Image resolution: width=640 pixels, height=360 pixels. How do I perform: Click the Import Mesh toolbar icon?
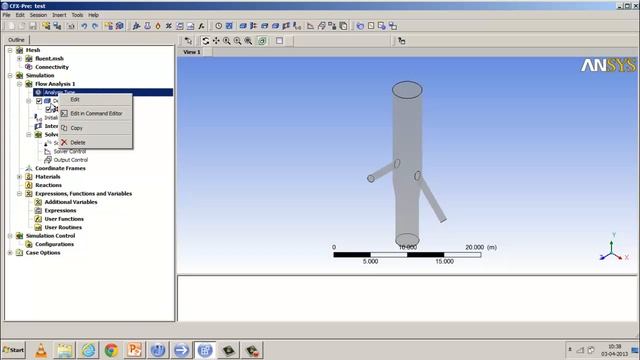pos(109,26)
